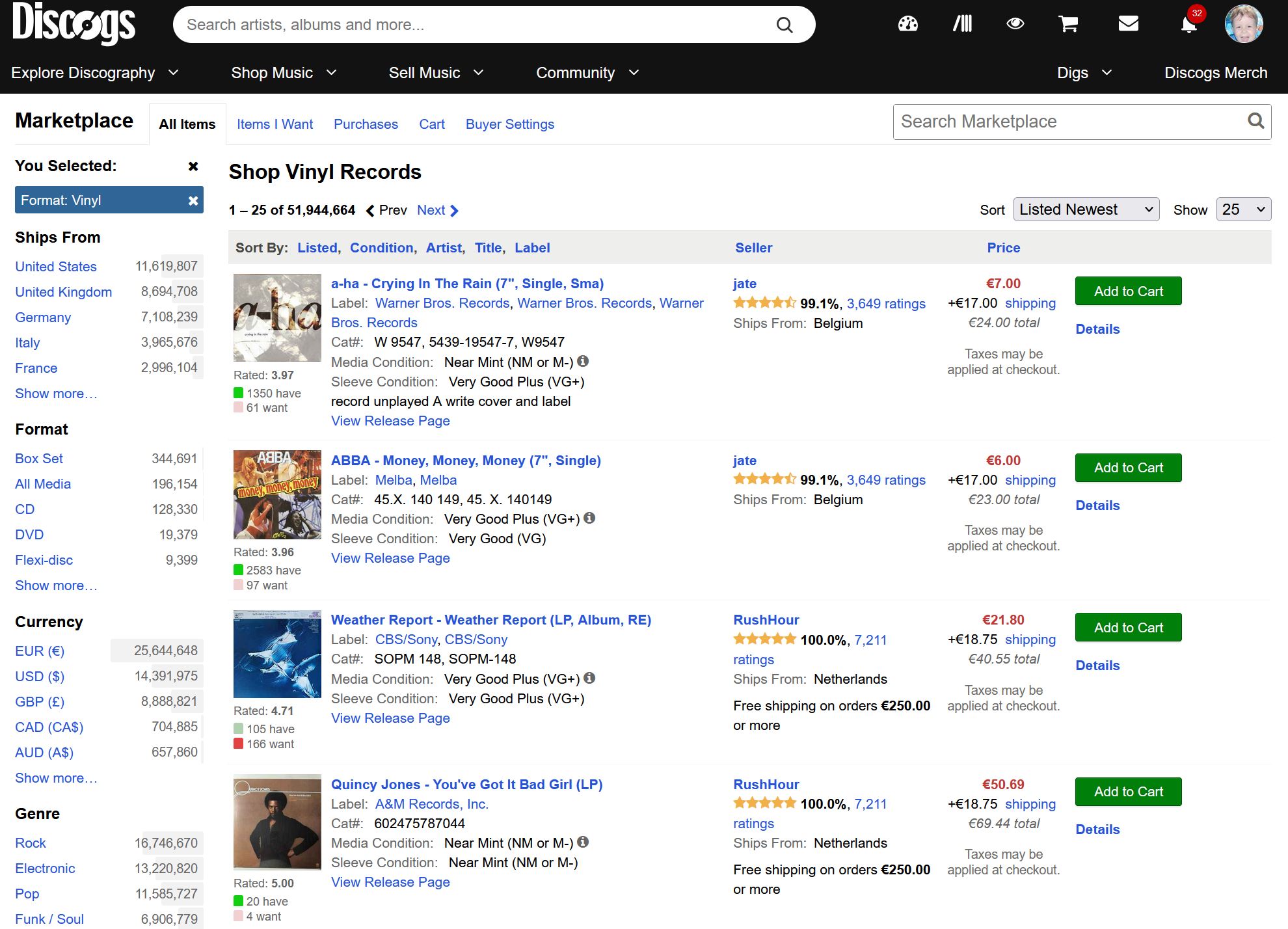Viewport: 1288px width, 929px height.
Task: Open the Weather Report album thumbnail
Action: pyautogui.click(x=277, y=654)
